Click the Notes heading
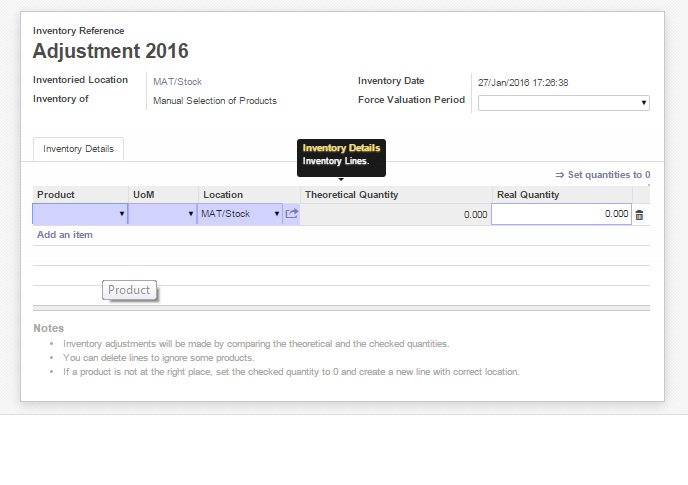688x485 pixels. 49,328
